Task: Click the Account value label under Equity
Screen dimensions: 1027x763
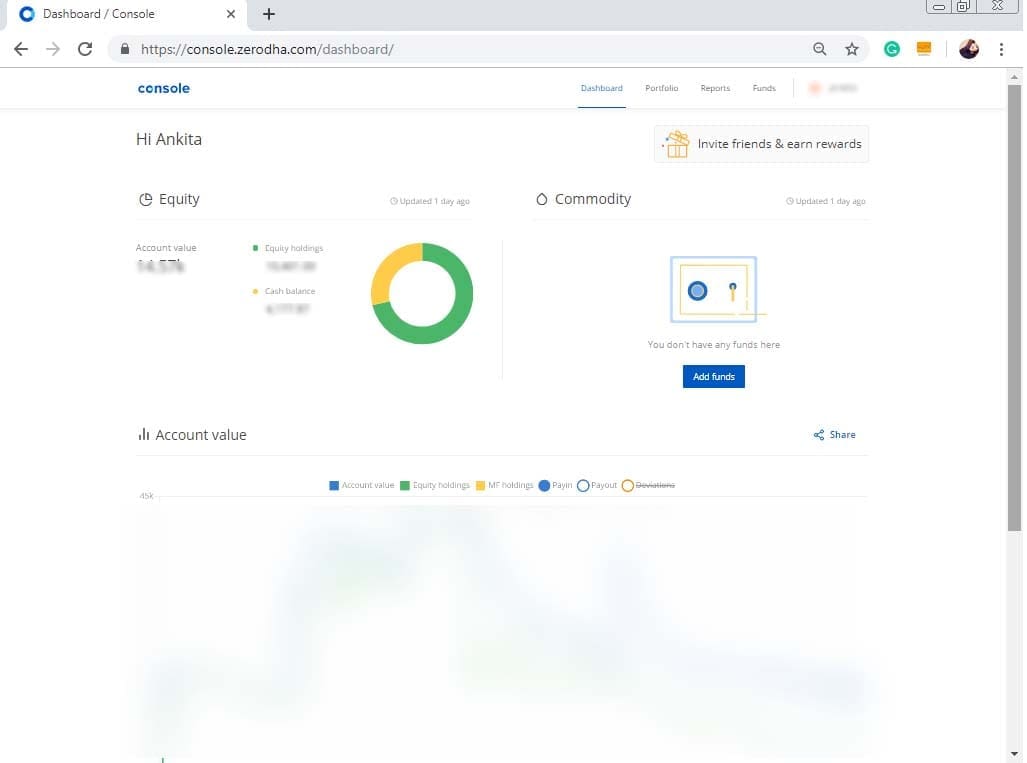Action: (166, 248)
